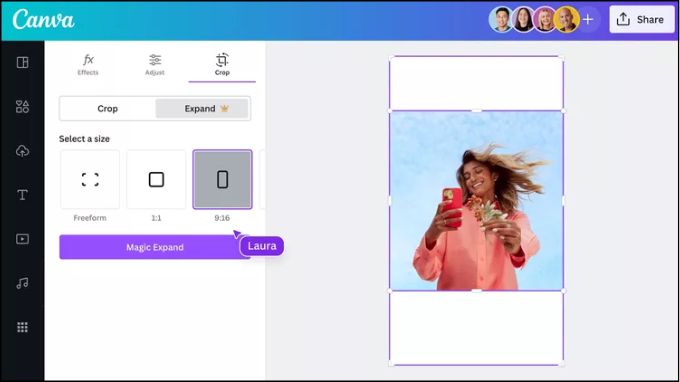
Task: Open the Videos sidebar icon
Action: 23,239
